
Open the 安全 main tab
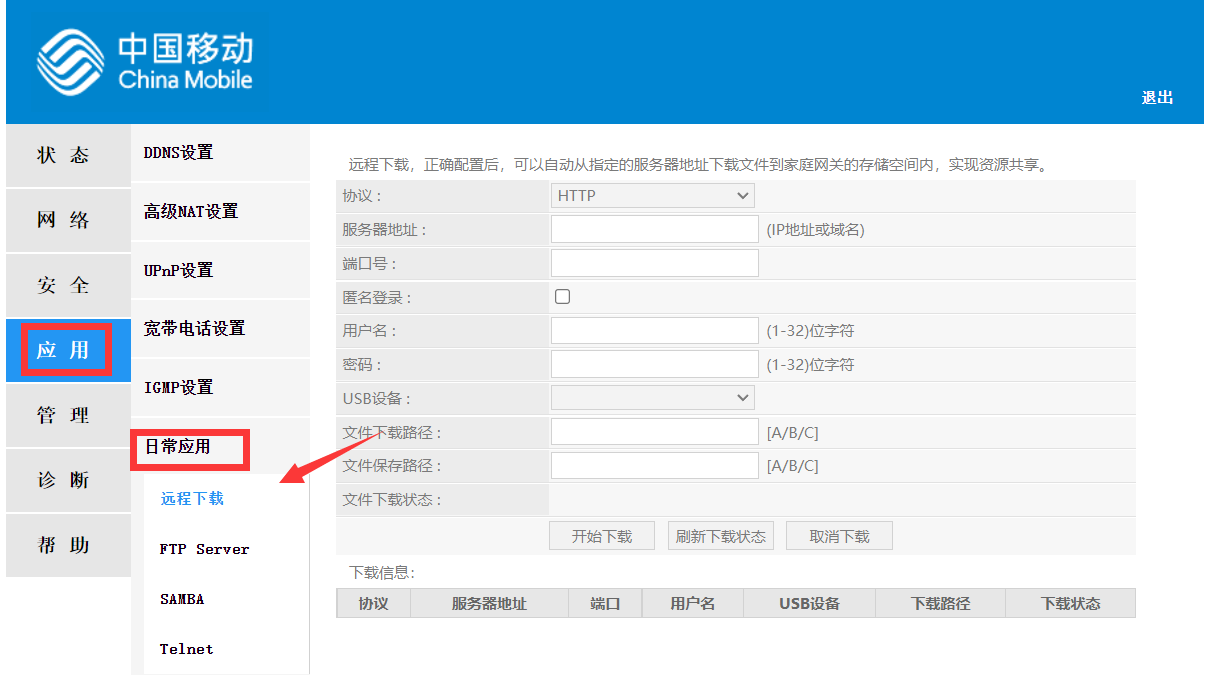tap(68, 286)
